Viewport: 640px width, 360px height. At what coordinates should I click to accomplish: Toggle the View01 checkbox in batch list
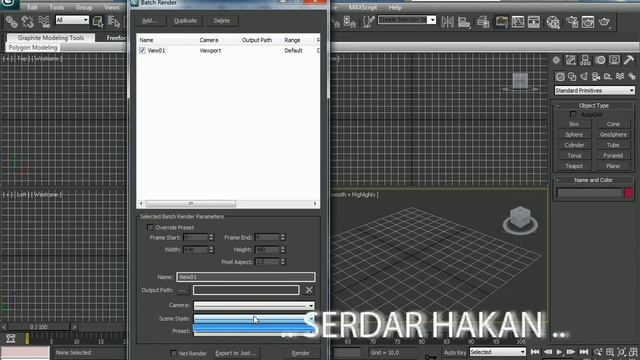[x=142, y=51]
